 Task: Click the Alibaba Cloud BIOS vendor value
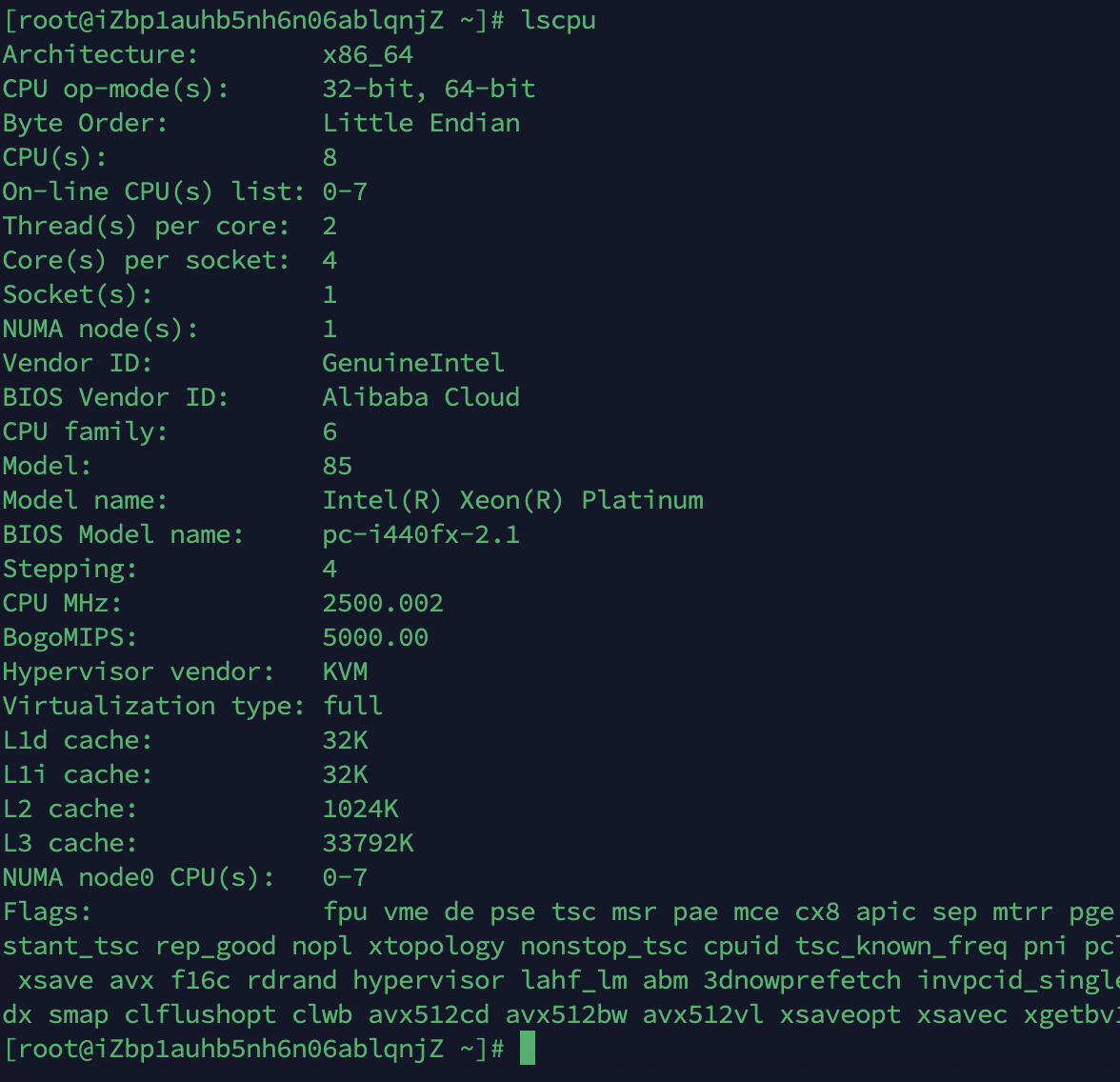point(421,397)
